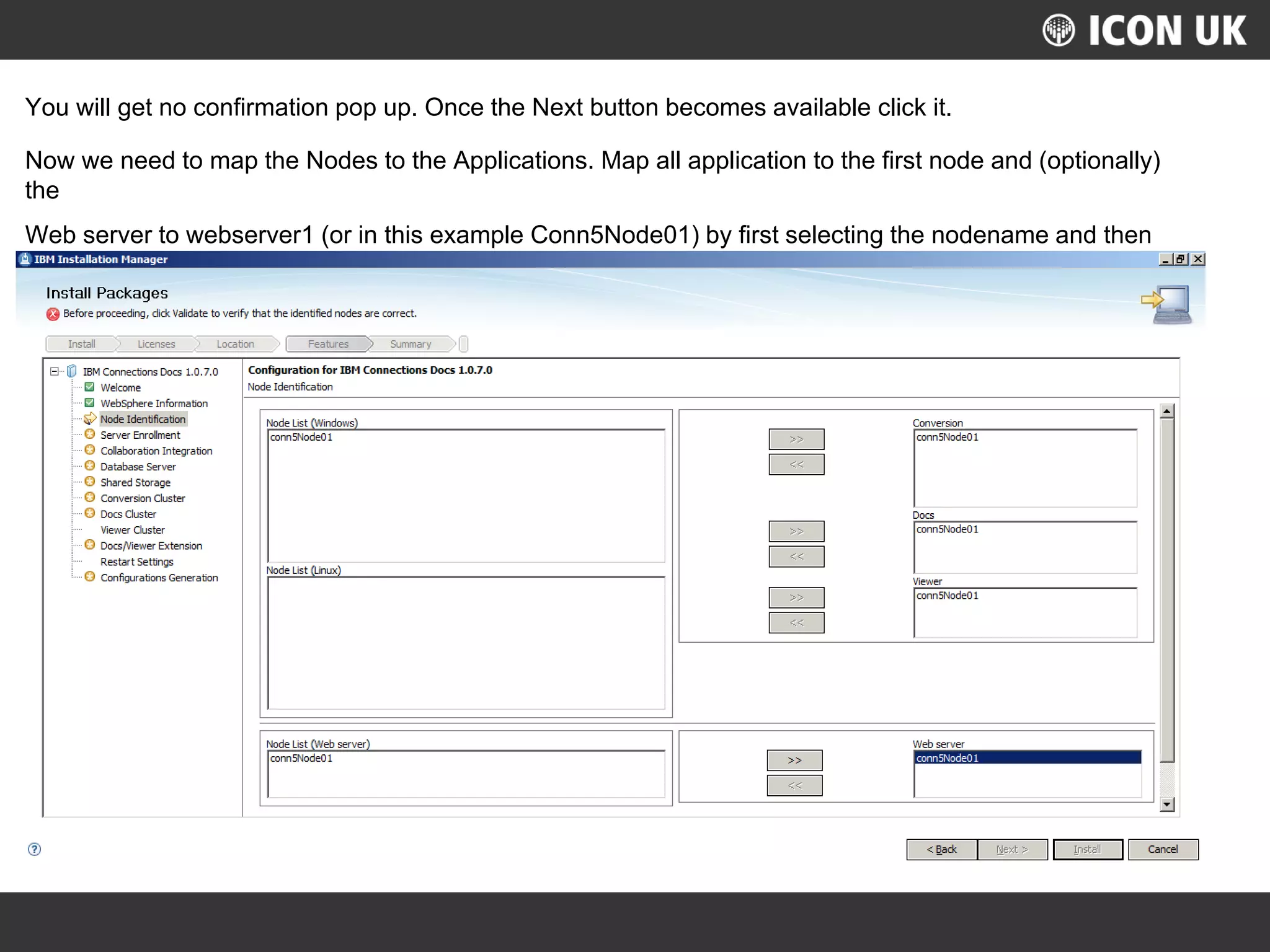Click the Install button

click(x=1088, y=850)
